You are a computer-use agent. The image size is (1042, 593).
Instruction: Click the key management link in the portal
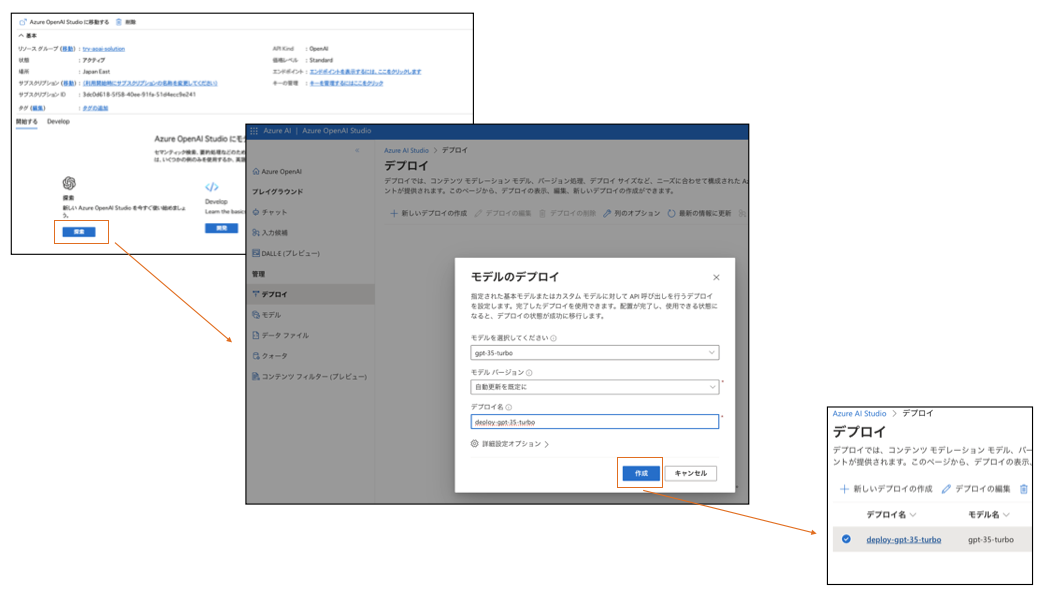[346, 83]
